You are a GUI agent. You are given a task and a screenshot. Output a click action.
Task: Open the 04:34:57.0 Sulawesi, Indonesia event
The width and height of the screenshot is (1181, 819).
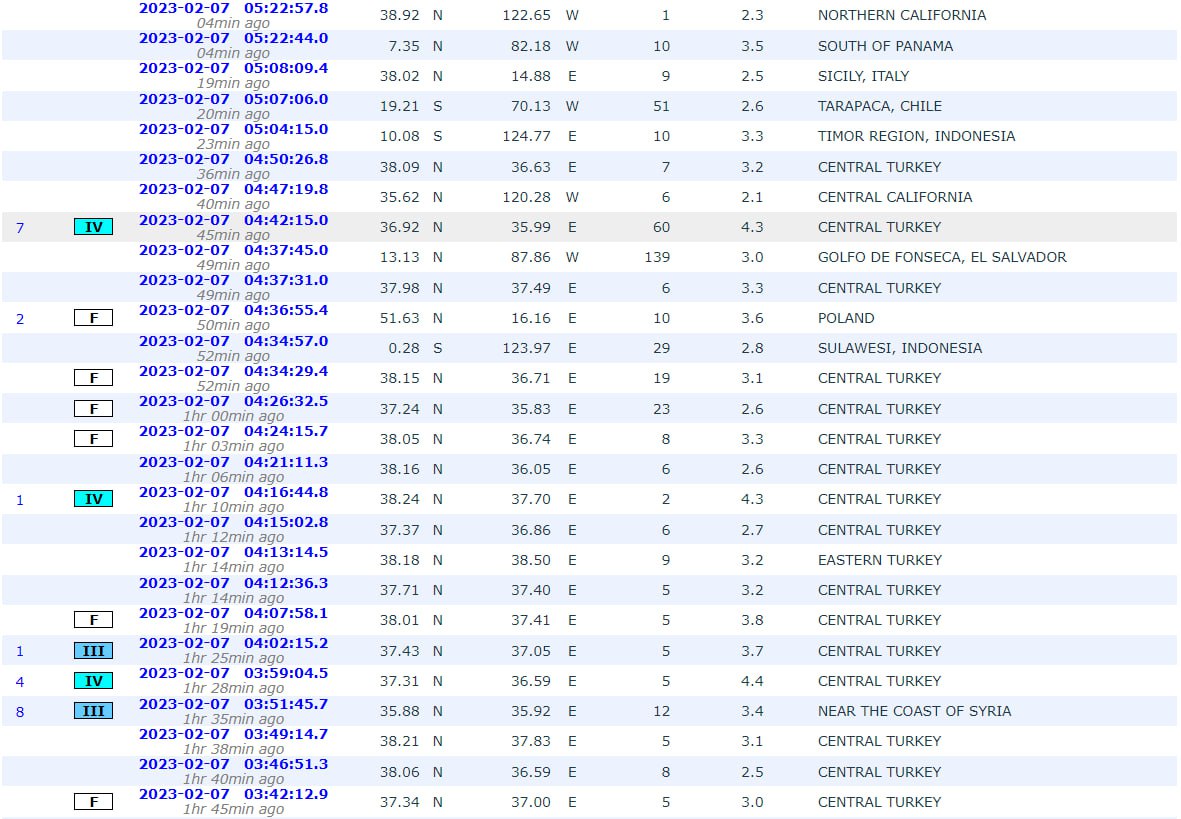click(233, 341)
